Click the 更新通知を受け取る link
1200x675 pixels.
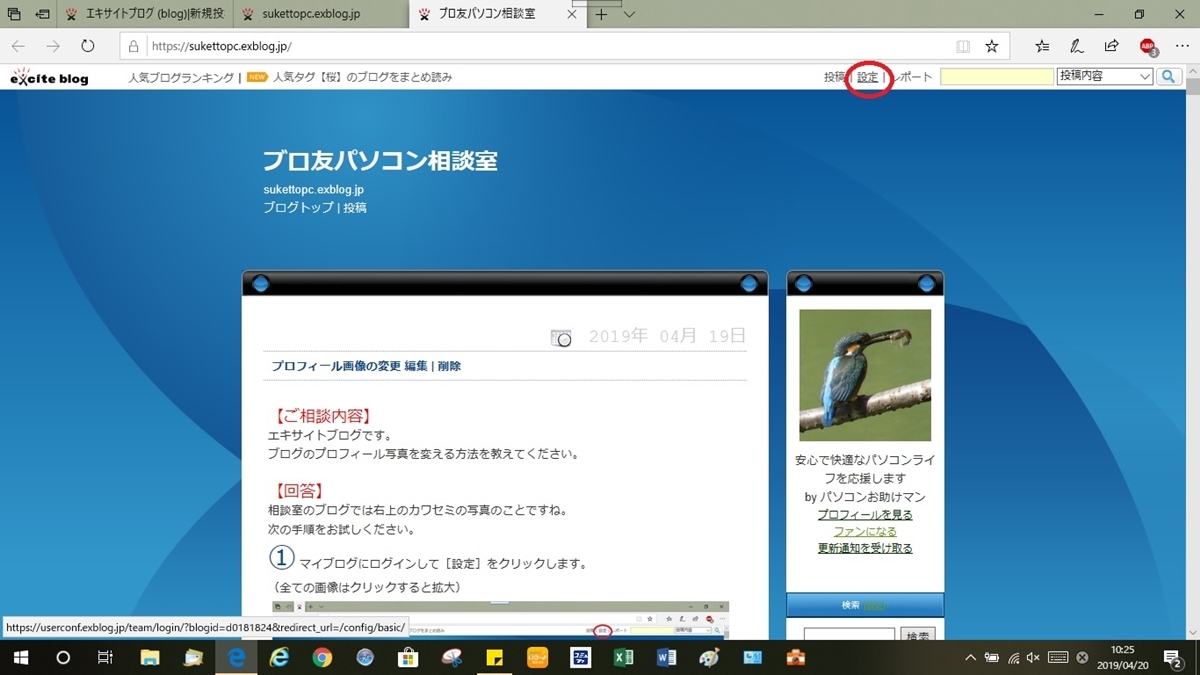click(865, 548)
